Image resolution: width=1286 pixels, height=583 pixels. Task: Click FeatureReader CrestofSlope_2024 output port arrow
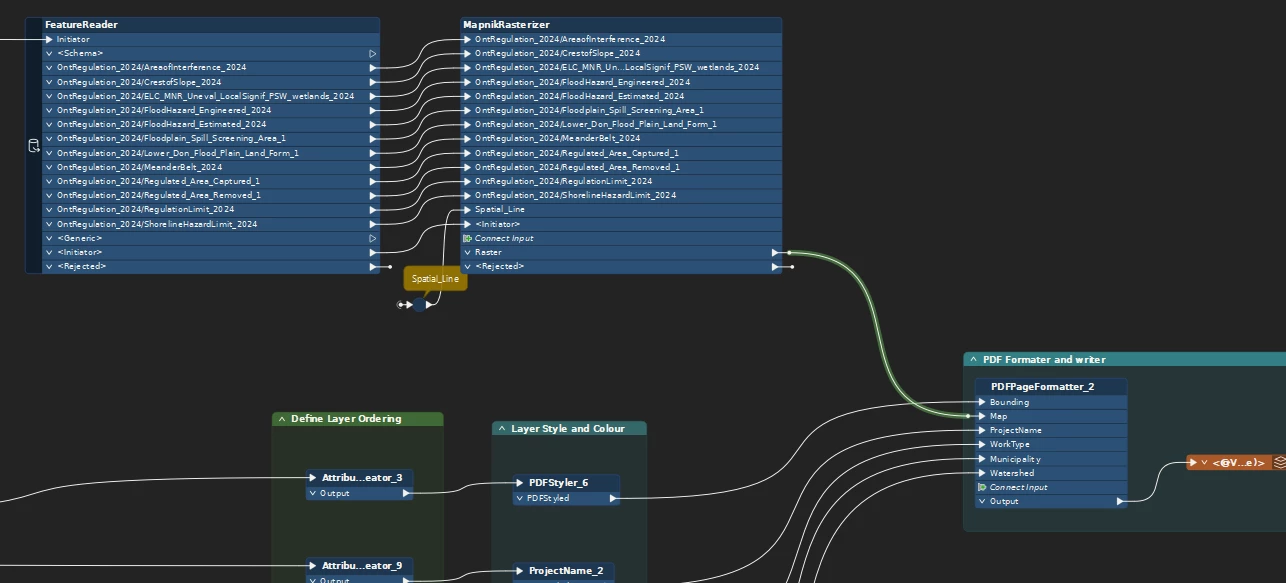point(373,82)
